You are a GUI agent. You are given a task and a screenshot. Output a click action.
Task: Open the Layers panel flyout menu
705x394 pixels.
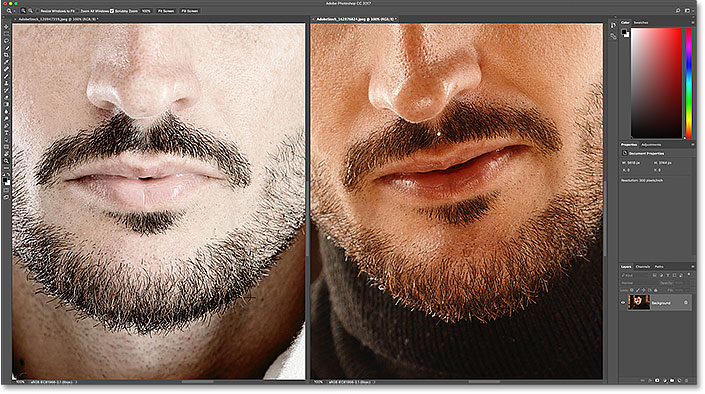[x=693, y=266]
